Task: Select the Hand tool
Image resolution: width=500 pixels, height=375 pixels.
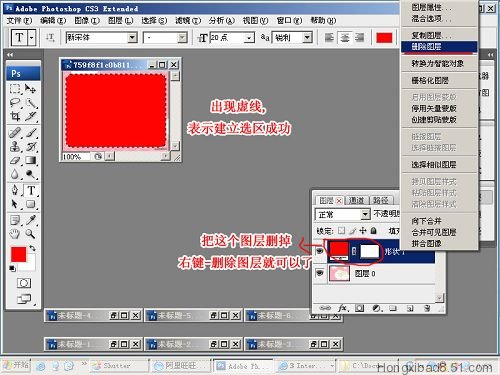Action: [15, 234]
